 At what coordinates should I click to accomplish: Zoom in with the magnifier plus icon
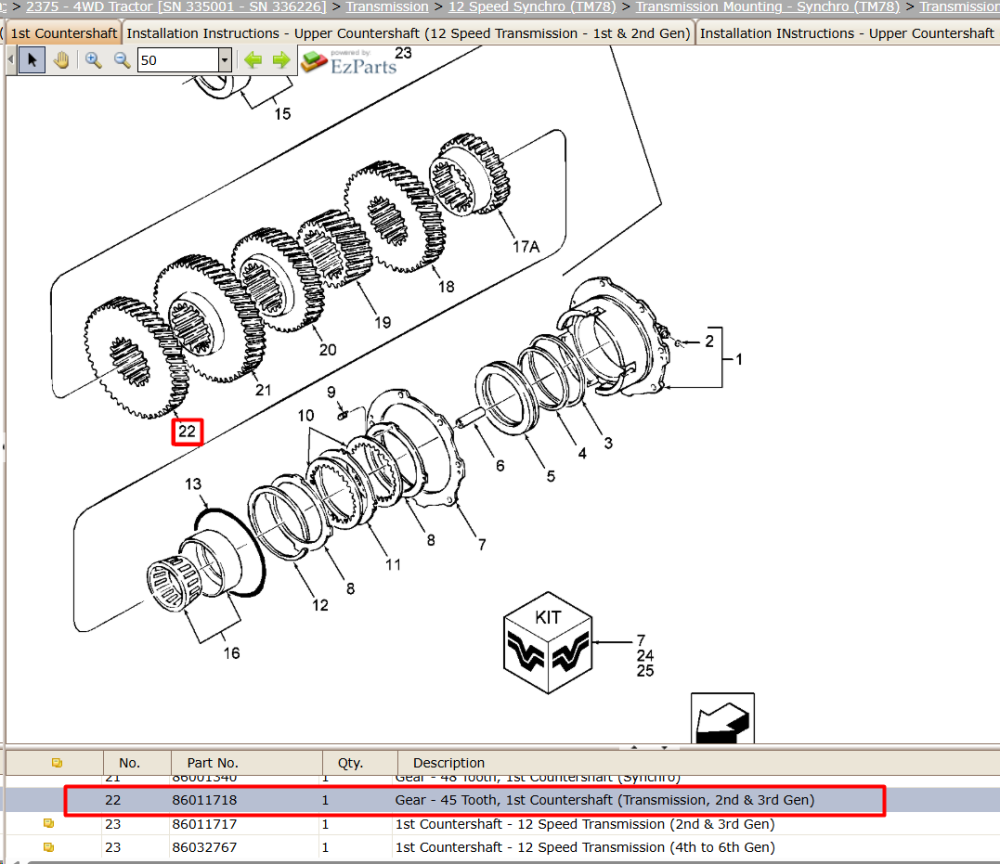[x=93, y=61]
